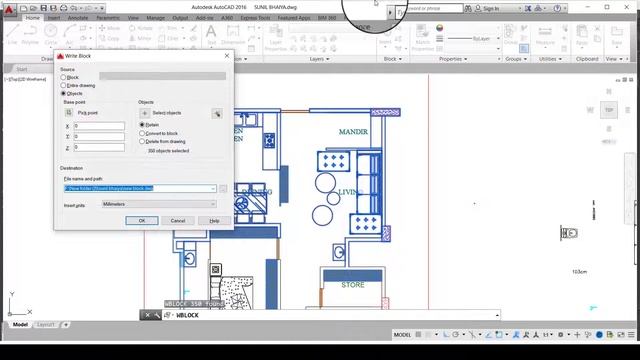Open the file name and path dropdown
Screen dimensions: 640x360
pos(213,189)
